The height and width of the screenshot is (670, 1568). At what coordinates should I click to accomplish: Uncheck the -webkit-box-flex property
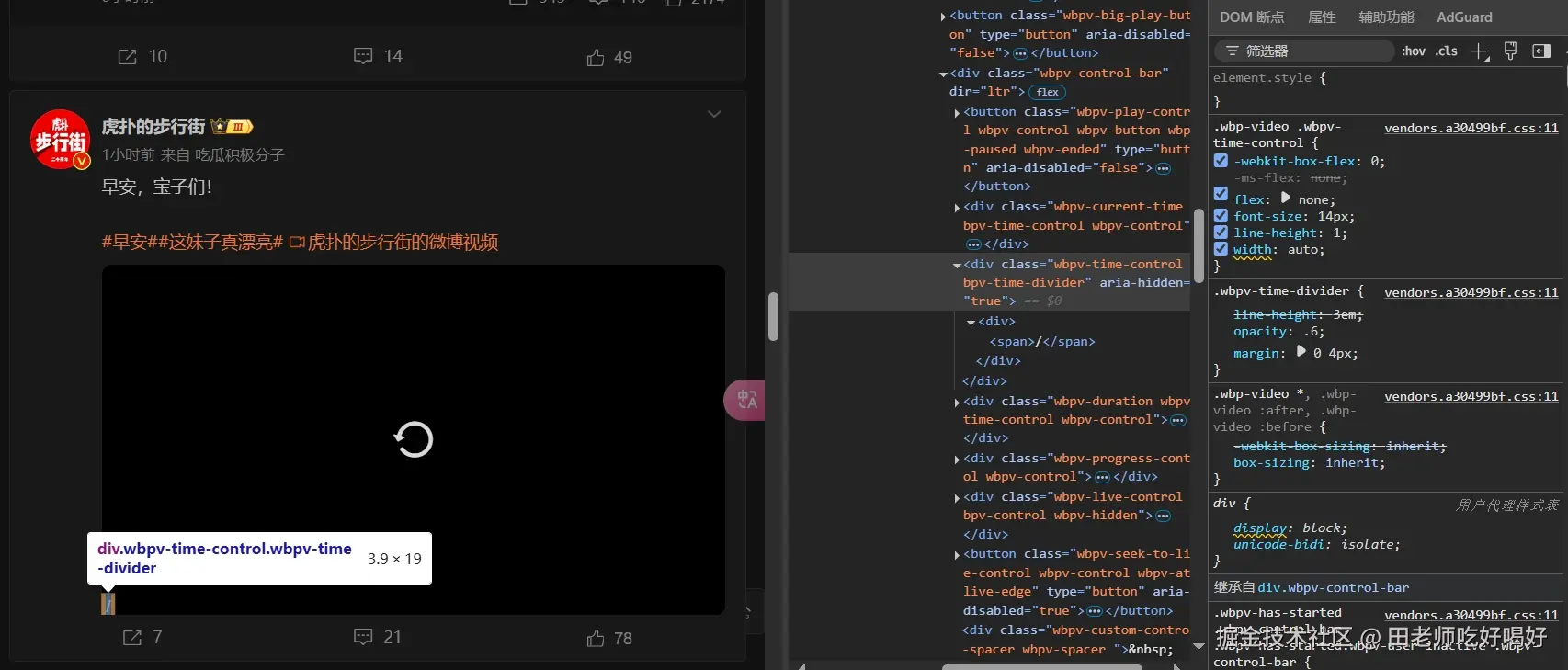[1221, 161]
